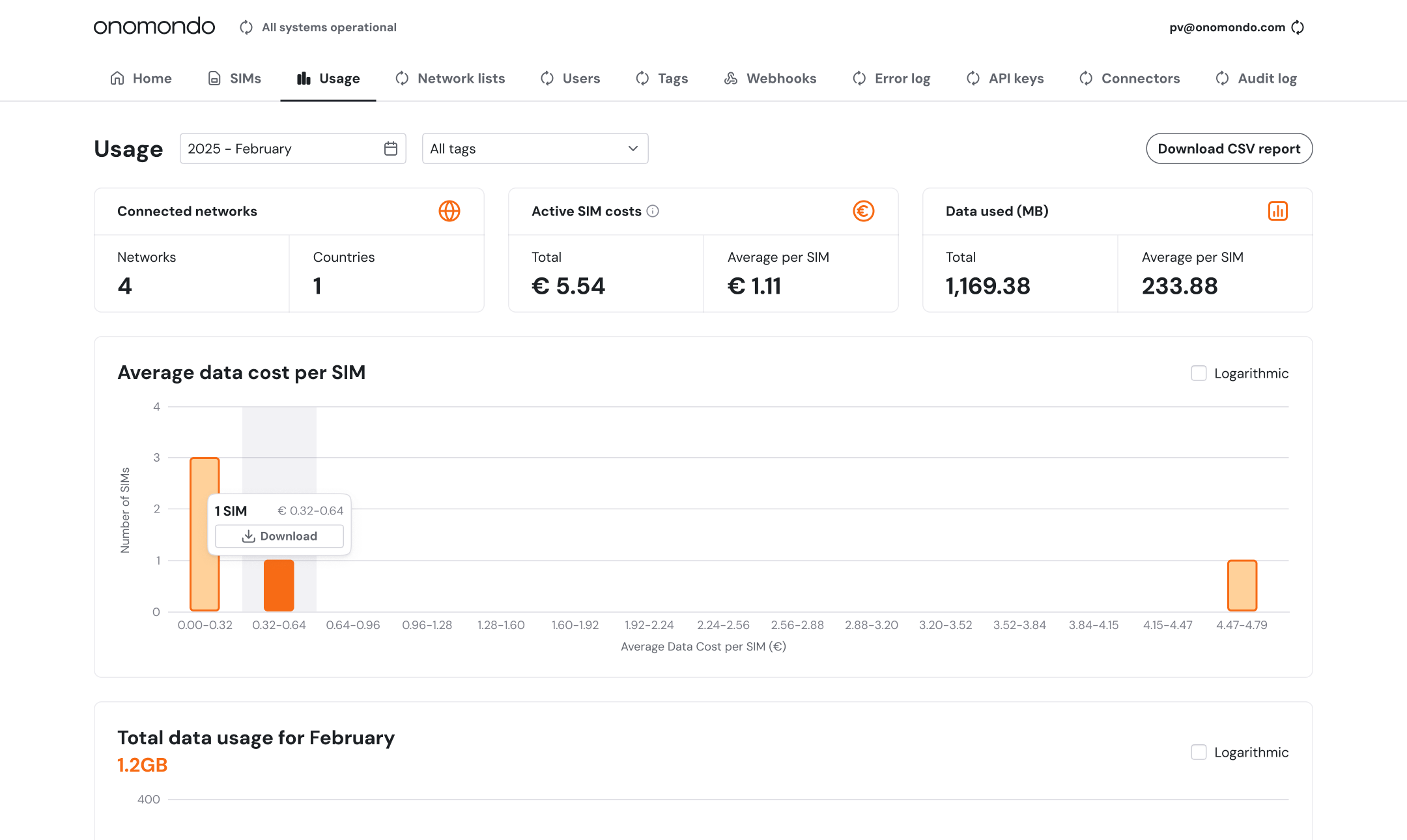Click Download CSV report button

[x=1229, y=148]
